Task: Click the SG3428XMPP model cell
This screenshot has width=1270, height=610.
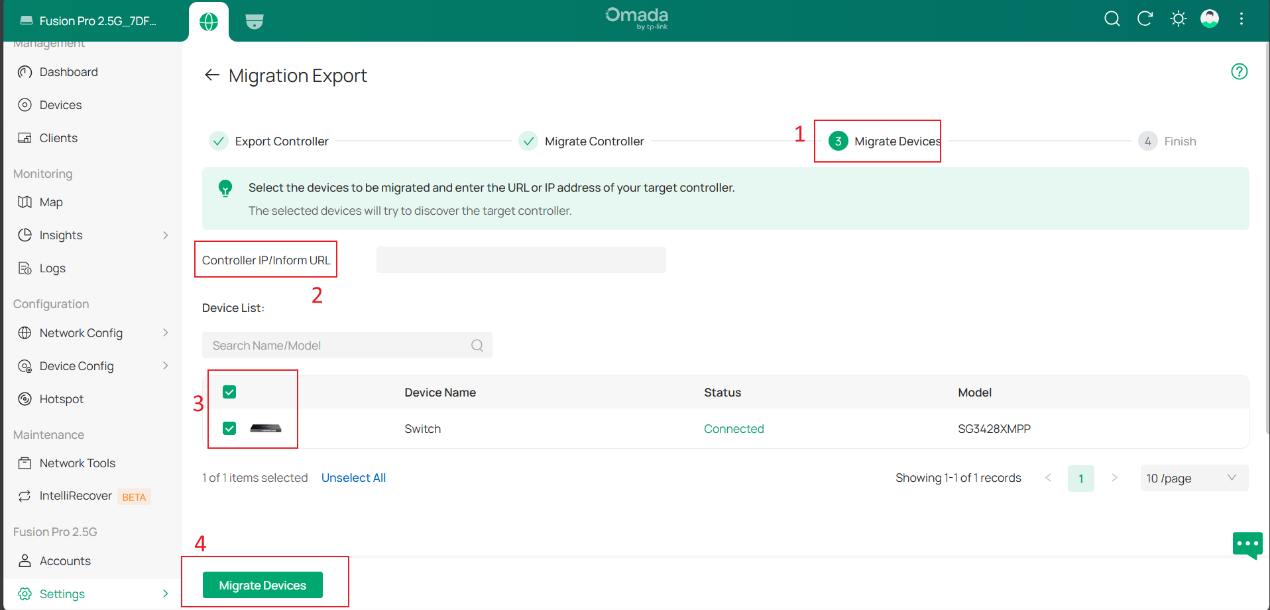Action: pyautogui.click(x=994, y=429)
